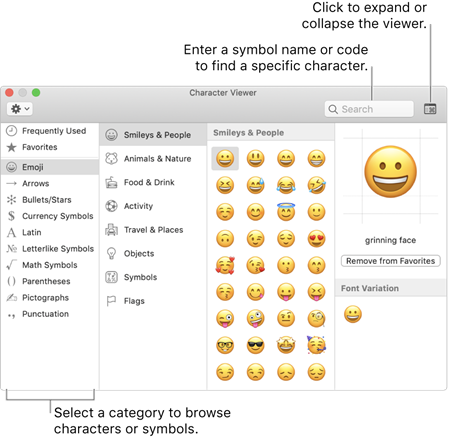This screenshot has height=439, width=450.
Task: Open the Travel & Places subcategory
Action: pyautogui.click(x=153, y=230)
